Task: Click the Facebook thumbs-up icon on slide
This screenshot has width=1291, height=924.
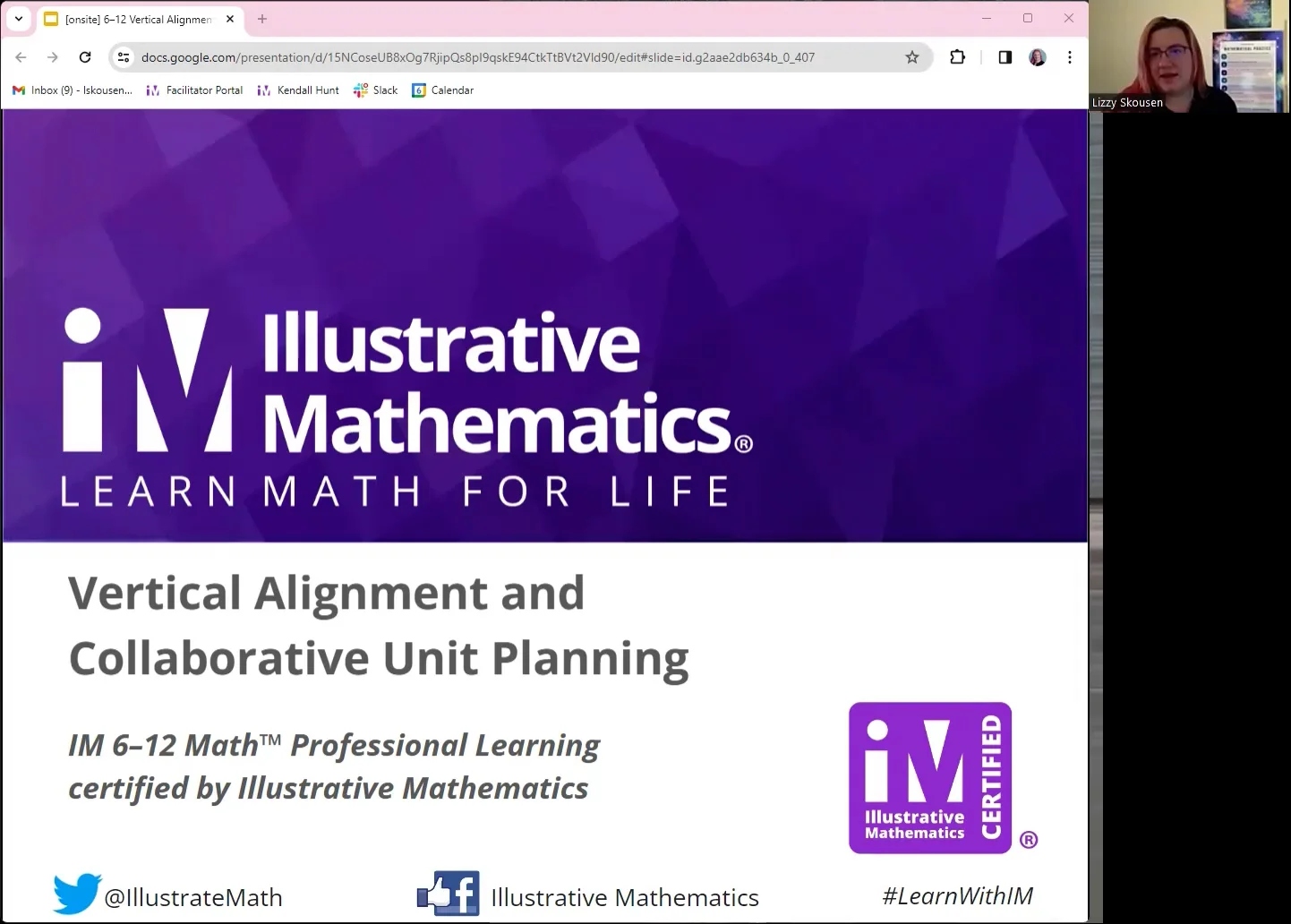Action: tap(449, 894)
